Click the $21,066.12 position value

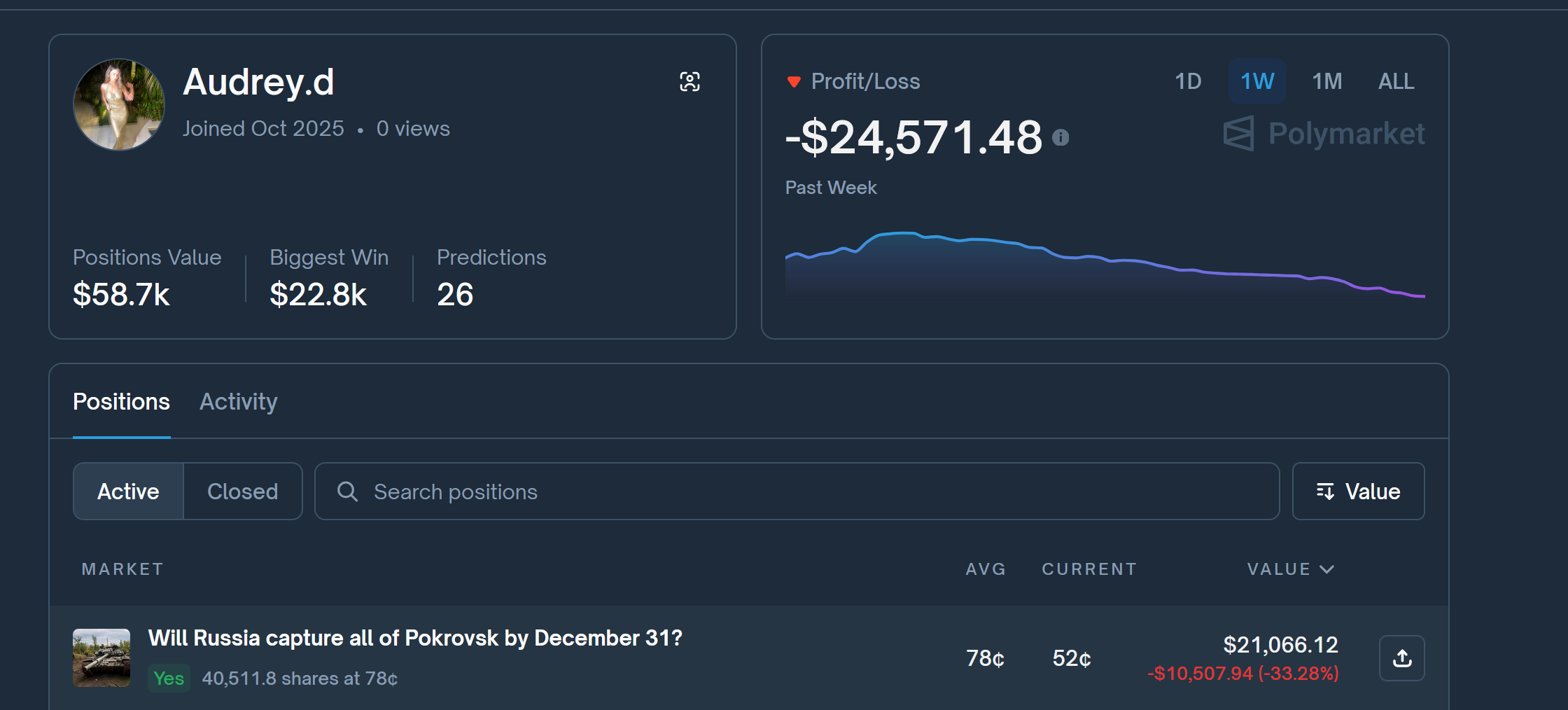(x=1280, y=645)
